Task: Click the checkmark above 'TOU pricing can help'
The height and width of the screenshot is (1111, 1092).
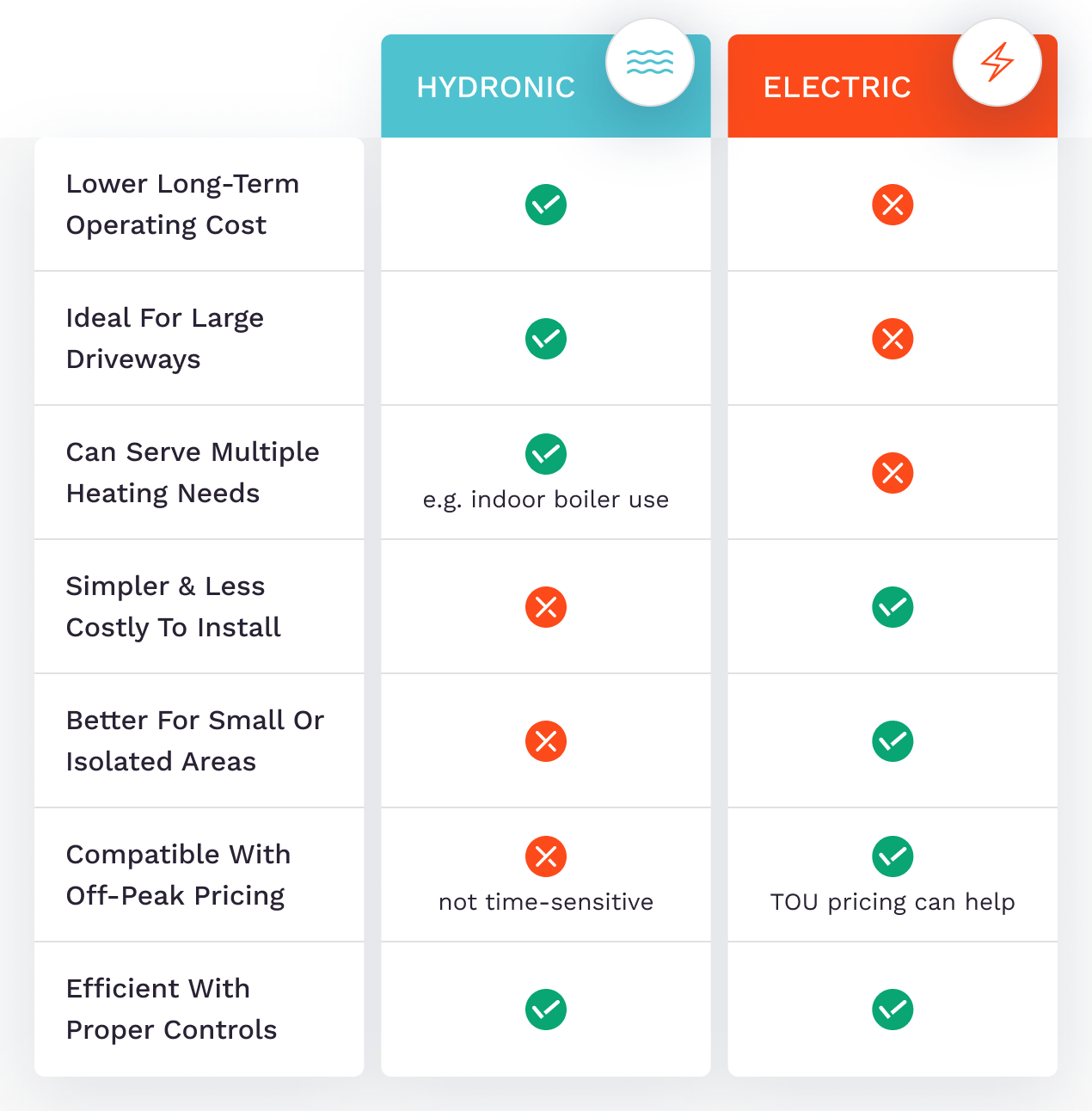Action: (x=893, y=856)
